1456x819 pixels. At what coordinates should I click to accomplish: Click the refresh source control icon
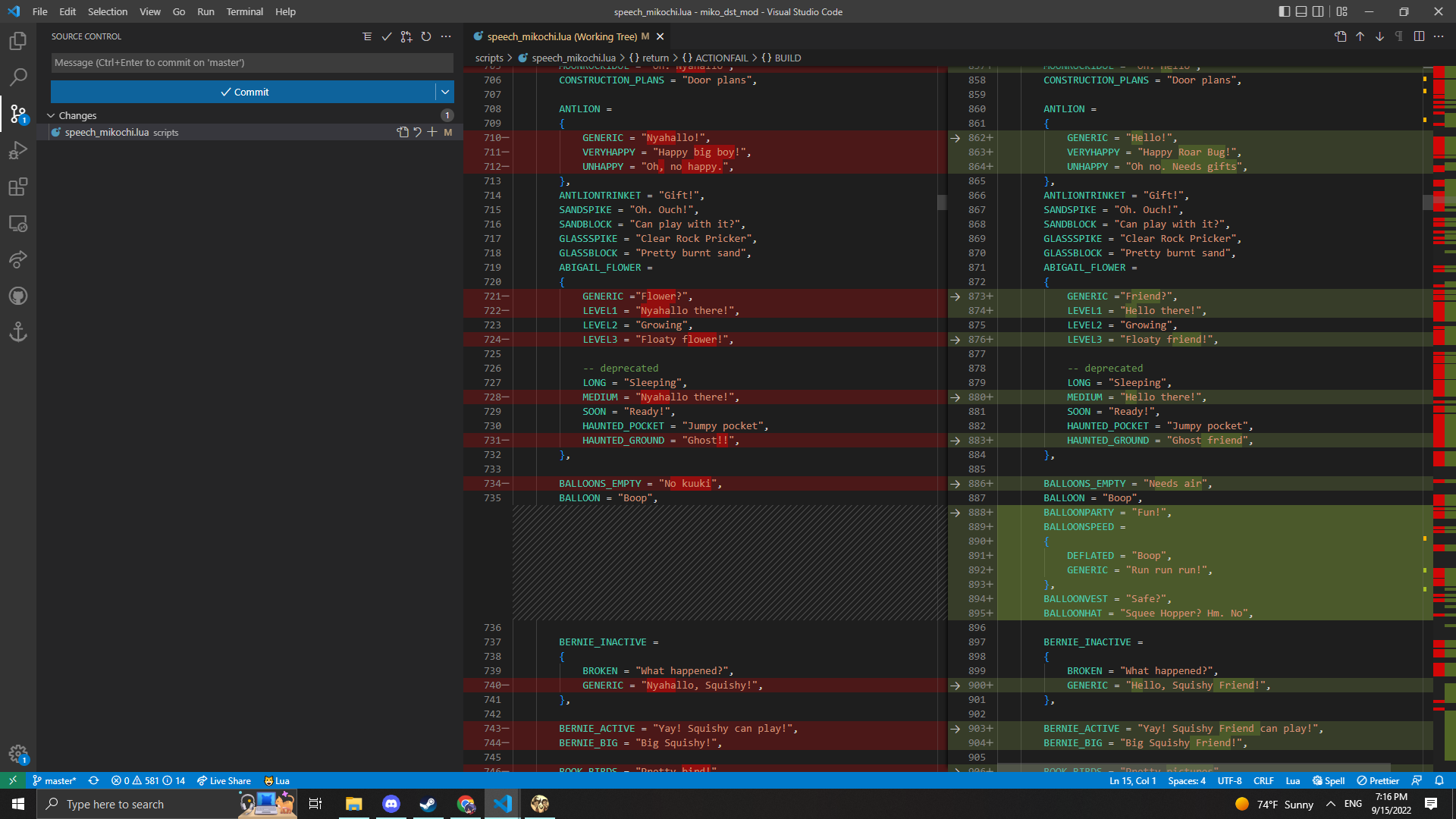(426, 36)
